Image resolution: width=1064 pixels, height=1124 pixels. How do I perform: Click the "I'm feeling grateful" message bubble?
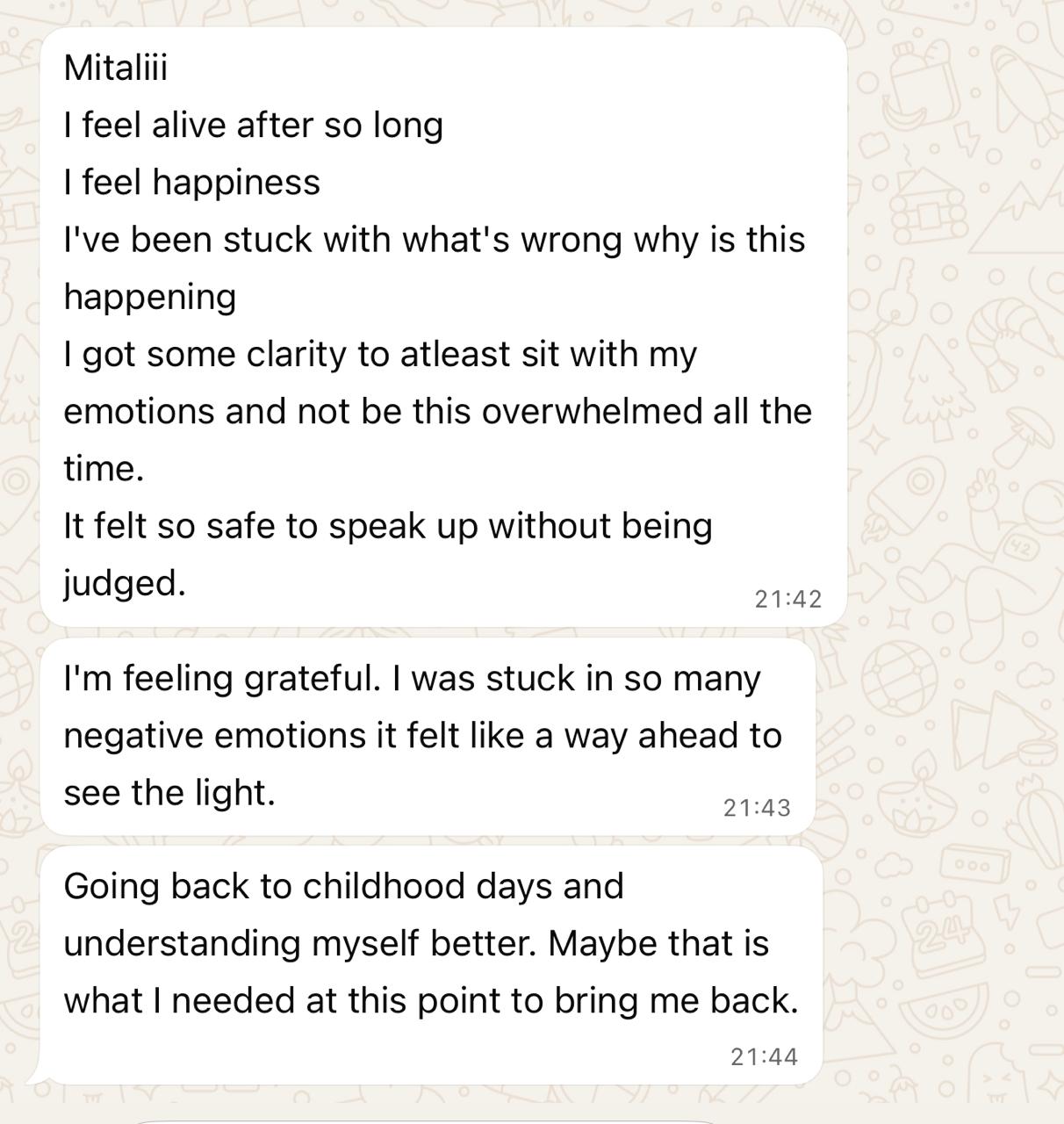click(427, 736)
